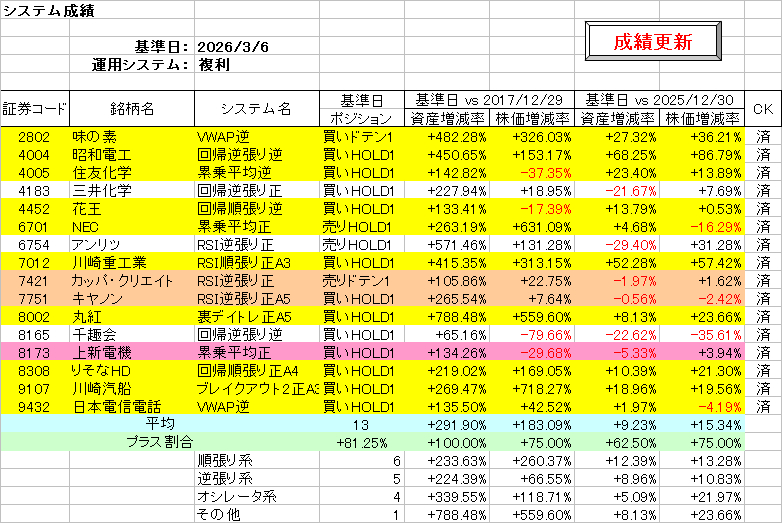Viewport: 782px width, 523px height.
Task: Select the オシレータ系 label cell
Action: coord(257,496)
